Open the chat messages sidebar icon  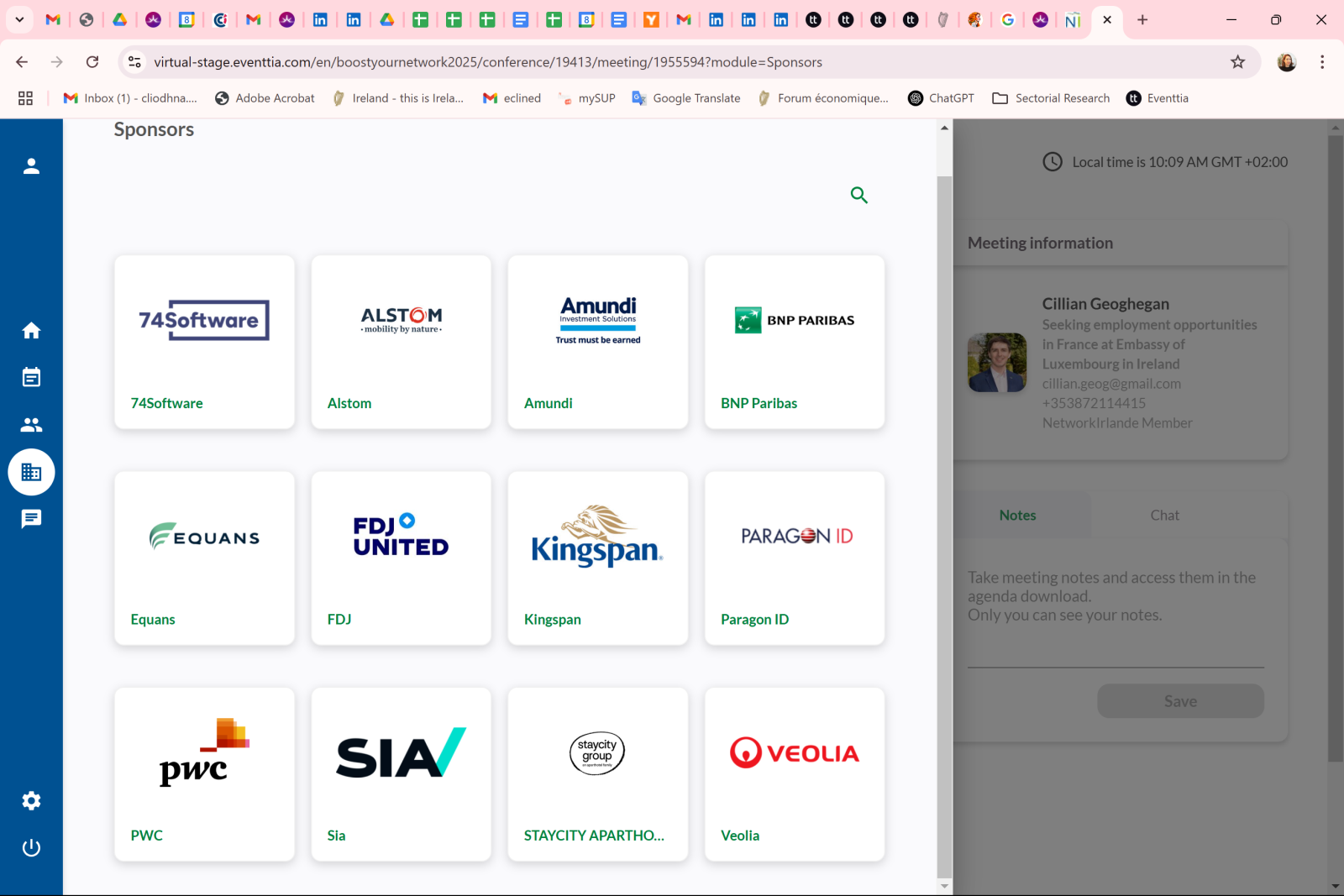tap(31, 519)
